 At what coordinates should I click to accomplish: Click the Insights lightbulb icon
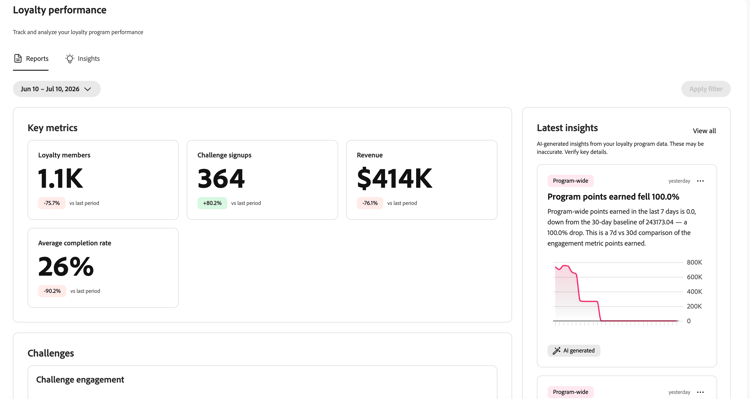pos(70,58)
